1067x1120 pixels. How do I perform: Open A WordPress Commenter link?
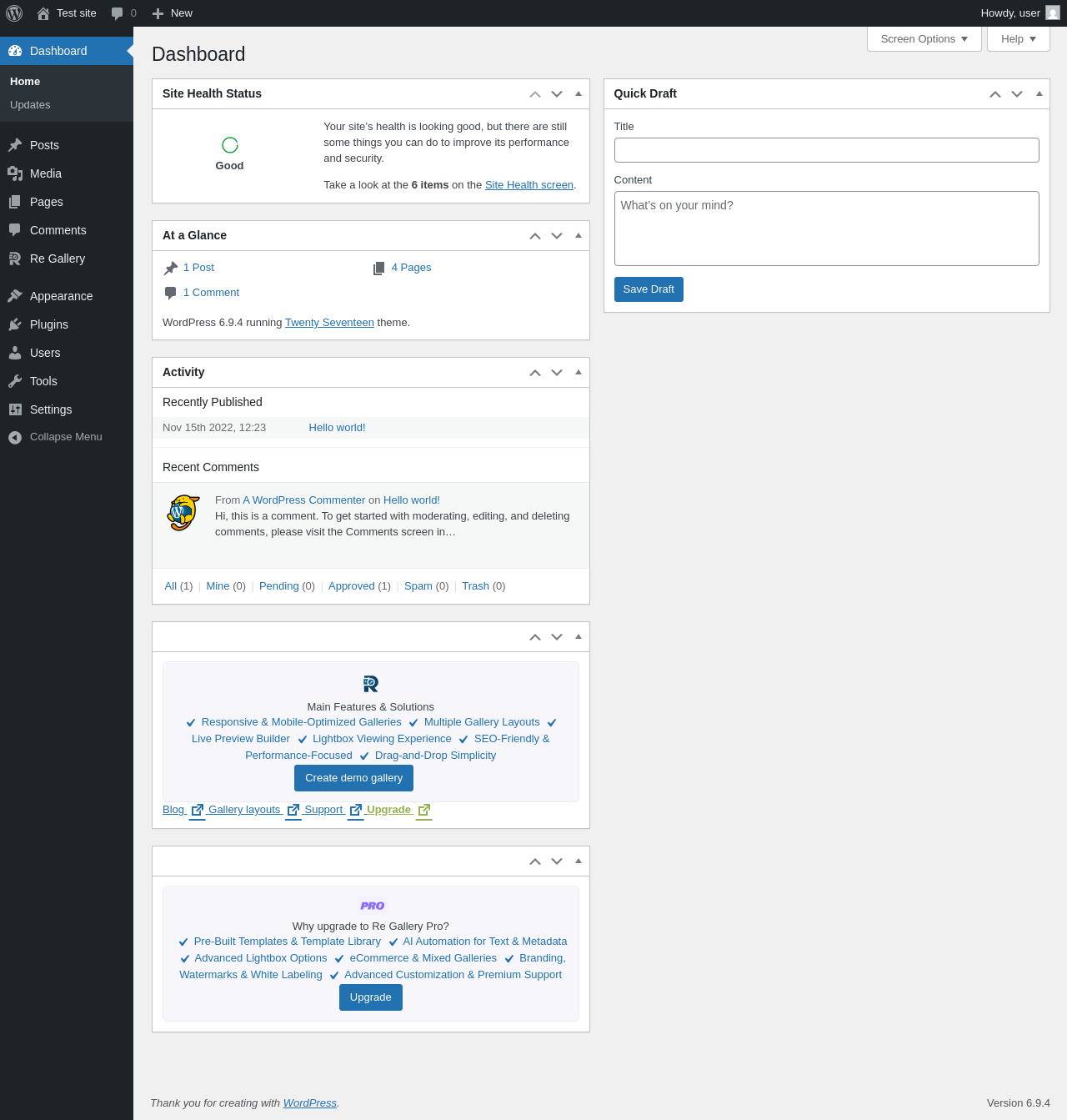(x=304, y=500)
